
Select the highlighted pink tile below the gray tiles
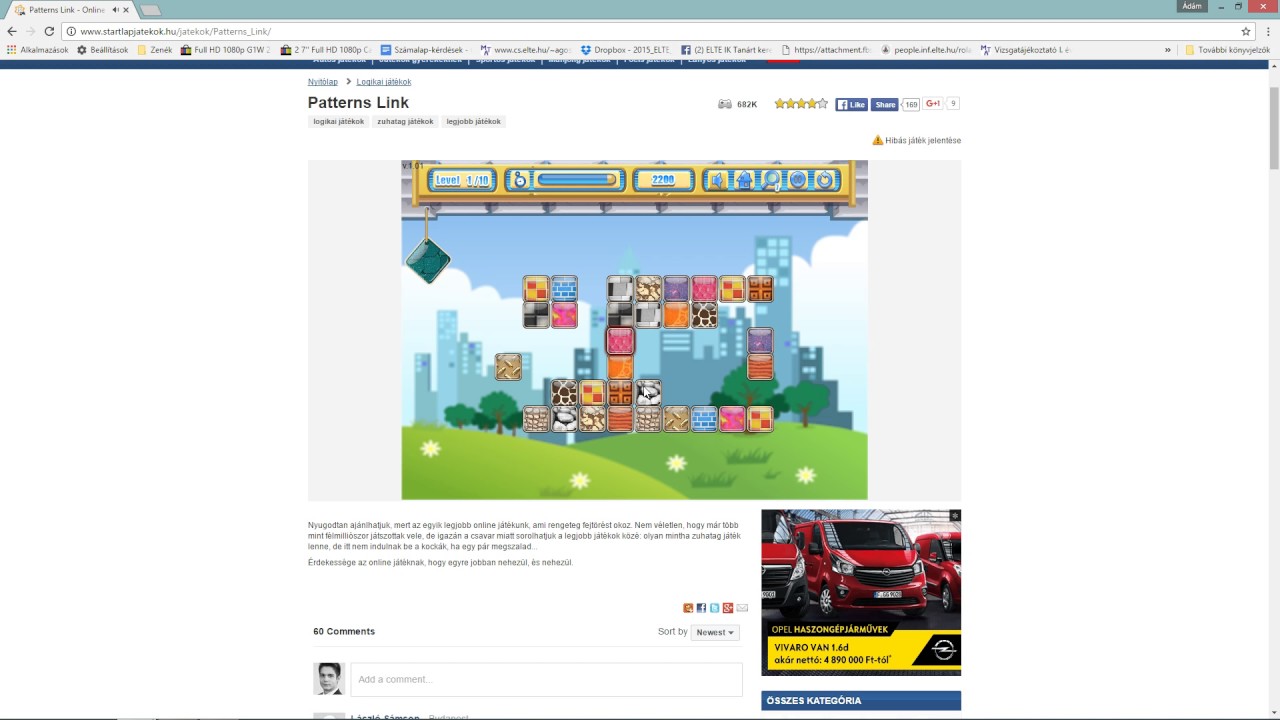[620, 341]
